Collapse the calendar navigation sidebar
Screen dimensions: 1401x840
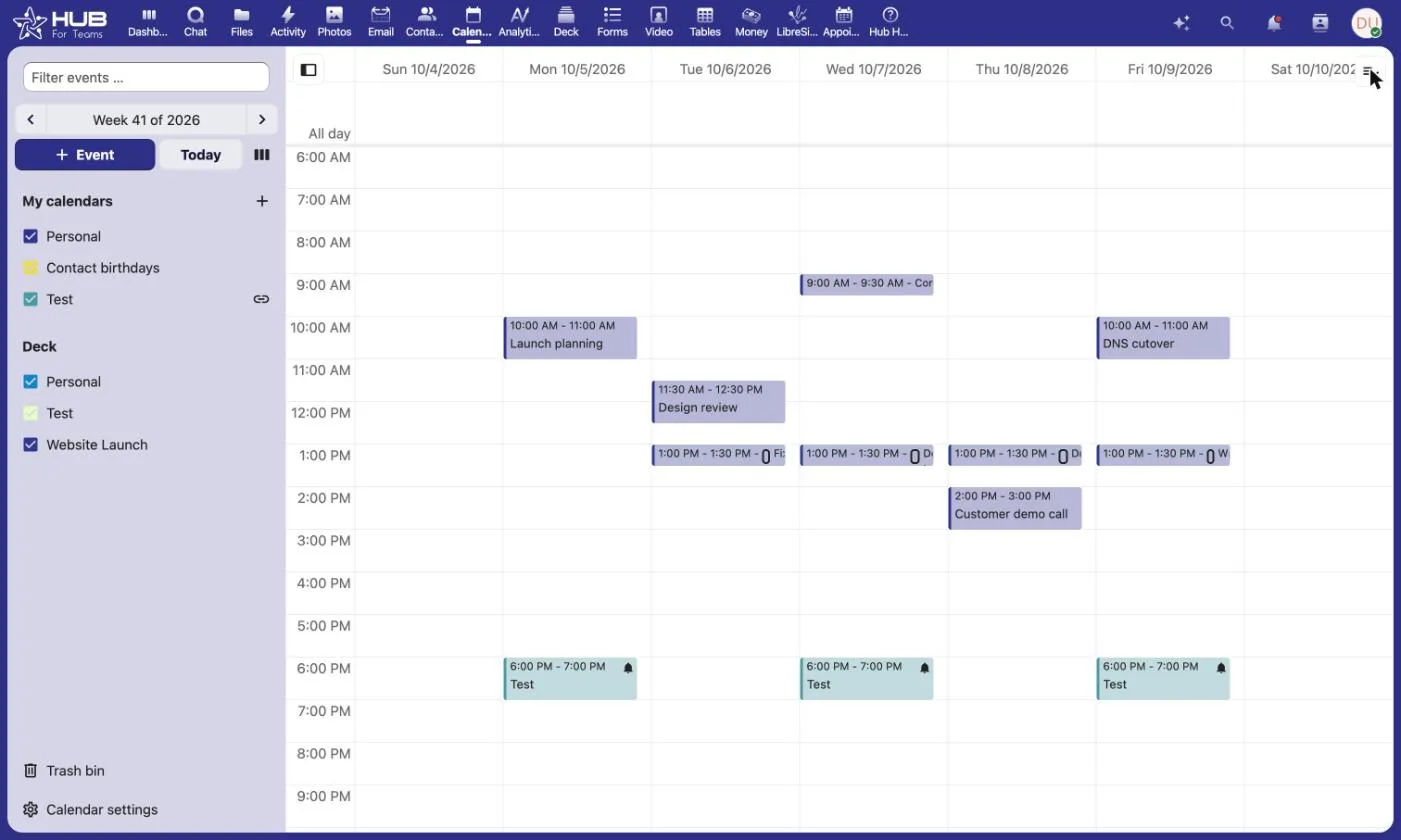(x=309, y=70)
